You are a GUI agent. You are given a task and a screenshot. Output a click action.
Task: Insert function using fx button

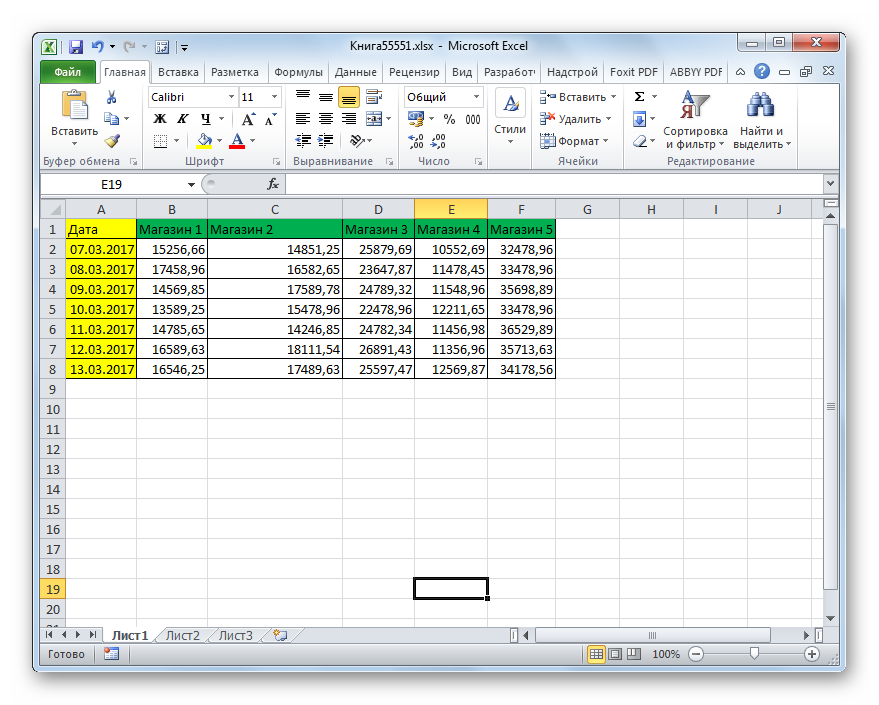pos(273,184)
